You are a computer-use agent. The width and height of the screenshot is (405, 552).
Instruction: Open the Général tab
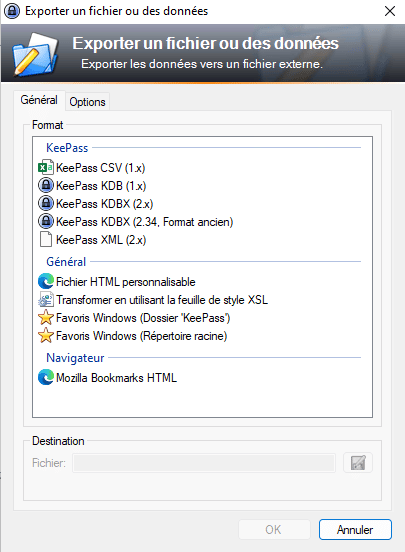(39, 100)
